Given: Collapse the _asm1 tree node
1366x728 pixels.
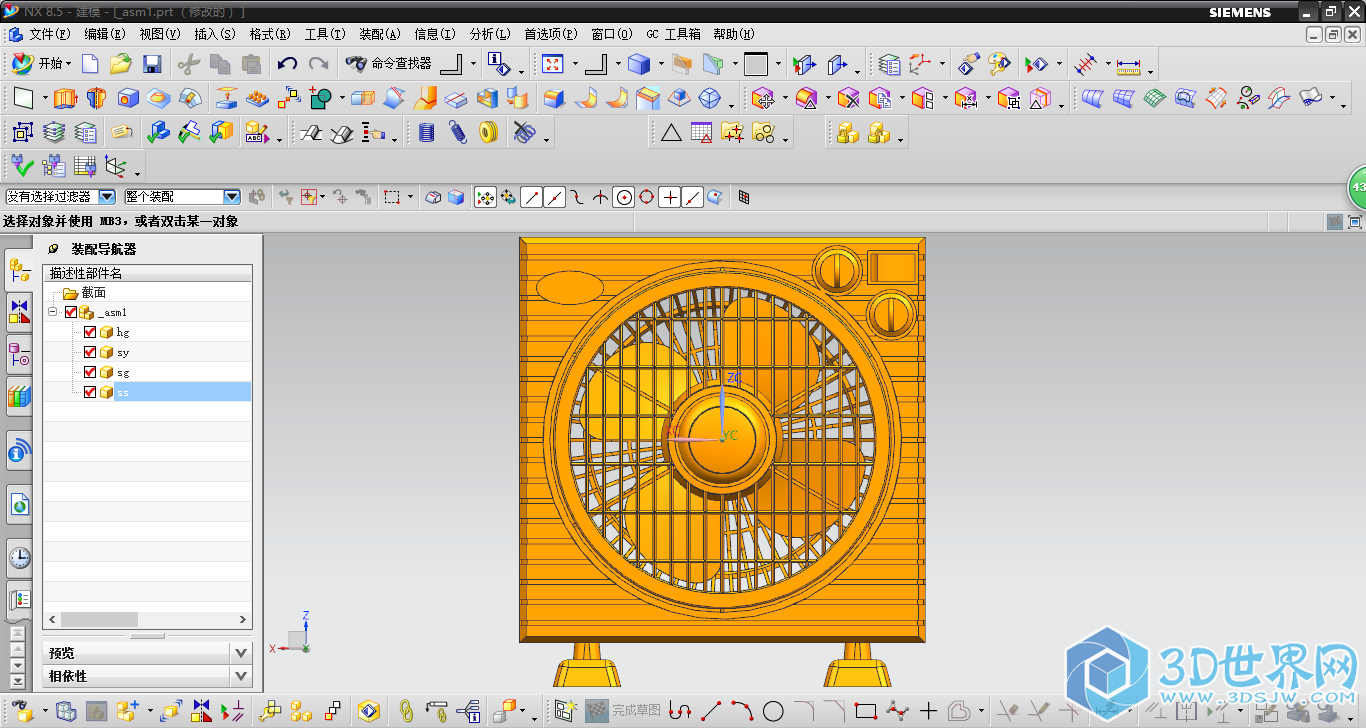Looking at the screenshot, I should (53, 313).
